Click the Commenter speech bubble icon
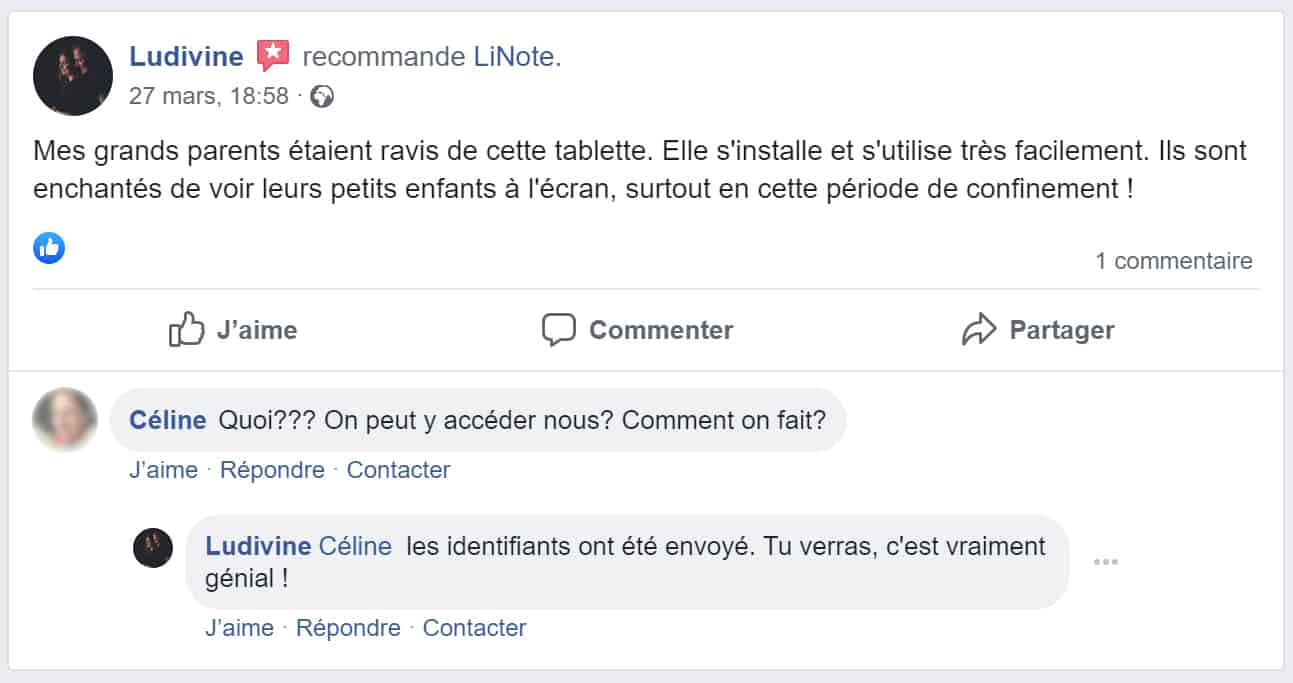The image size is (1293, 683). [558, 328]
